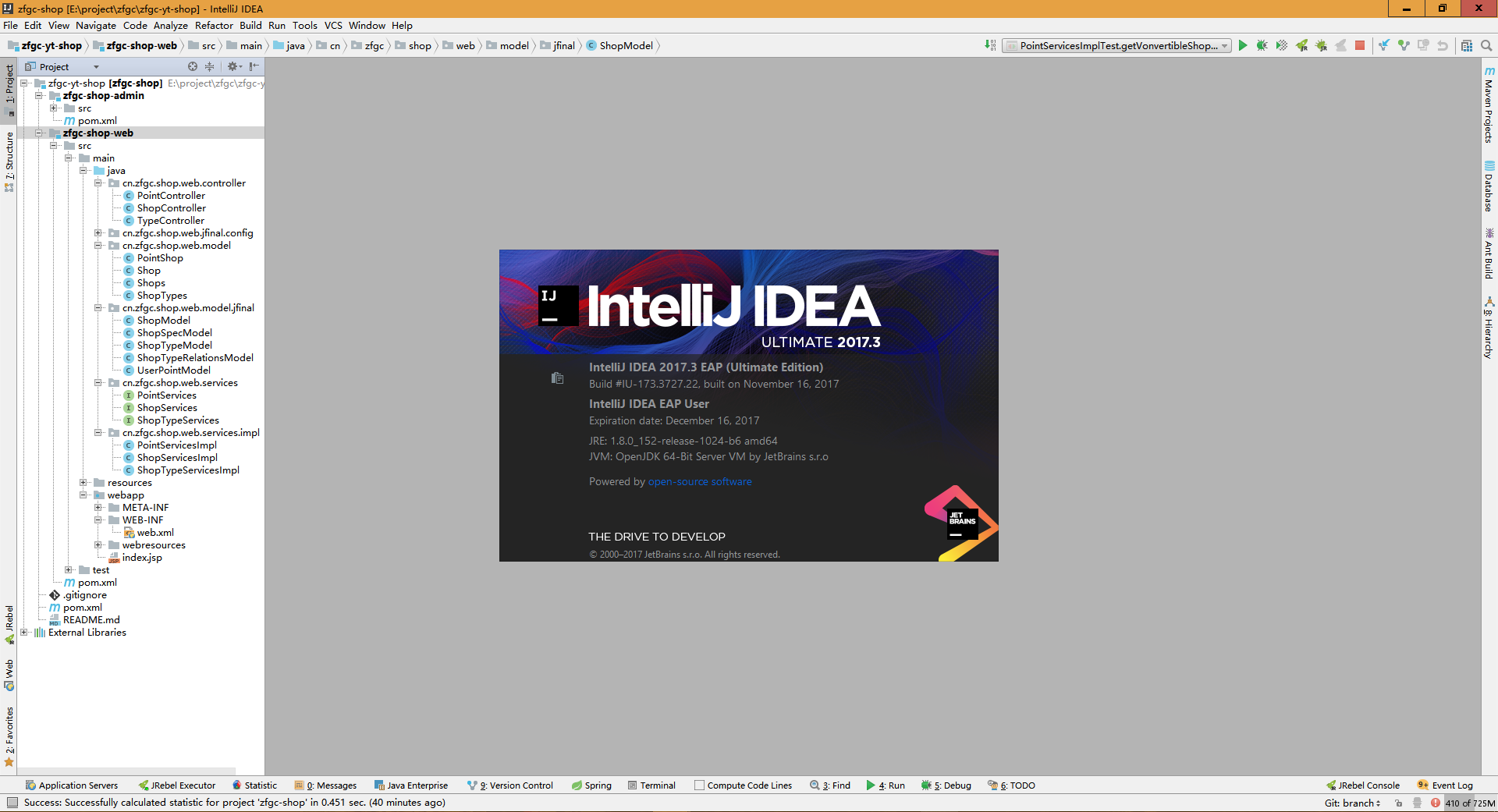Run the selected configuration with the green Run icon

coord(1243,45)
